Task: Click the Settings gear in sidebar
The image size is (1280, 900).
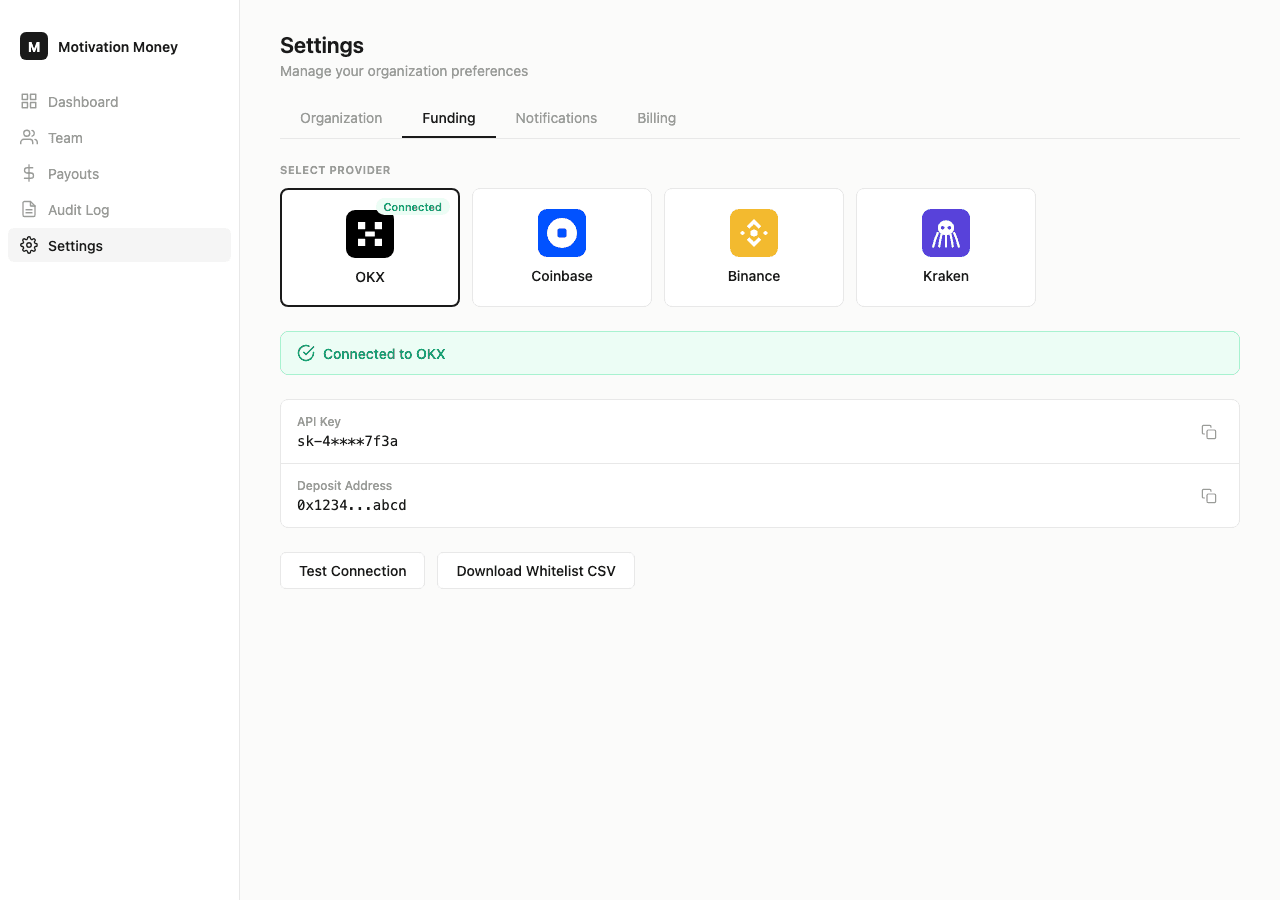Action: pyautogui.click(x=29, y=246)
